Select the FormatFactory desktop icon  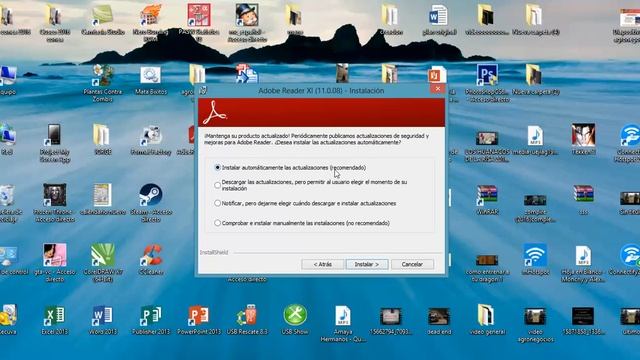point(151,140)
